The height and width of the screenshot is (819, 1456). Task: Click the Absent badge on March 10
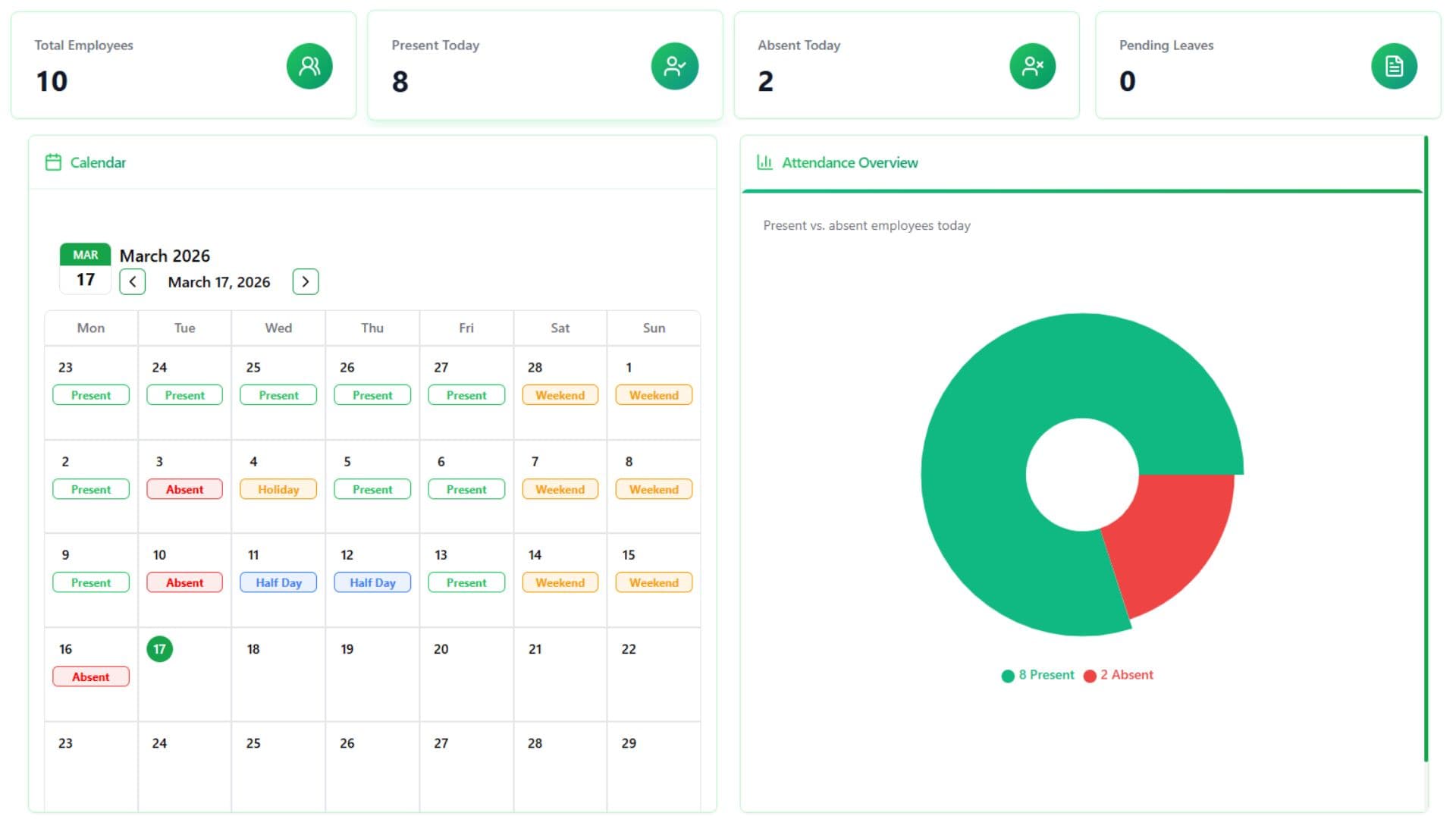pos(184,582)
